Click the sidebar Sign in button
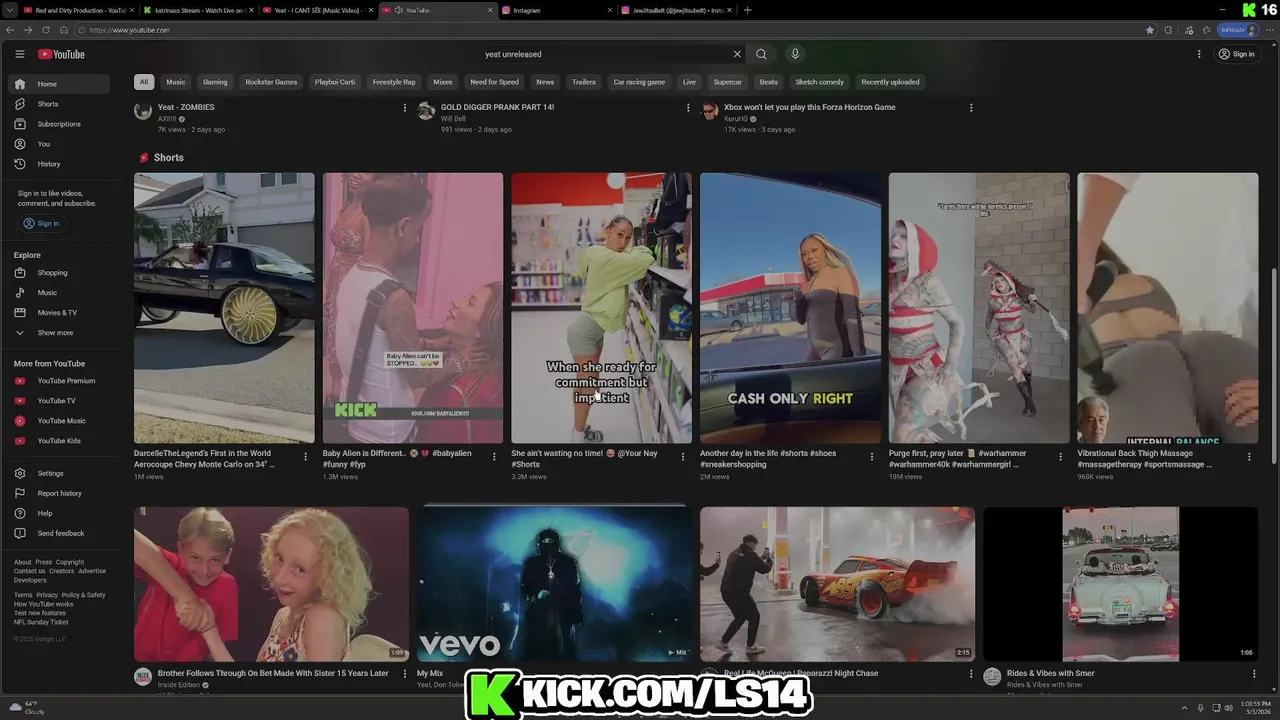Image resolution: width=1280 pixels, height=720 pixels. pos(41,223)
